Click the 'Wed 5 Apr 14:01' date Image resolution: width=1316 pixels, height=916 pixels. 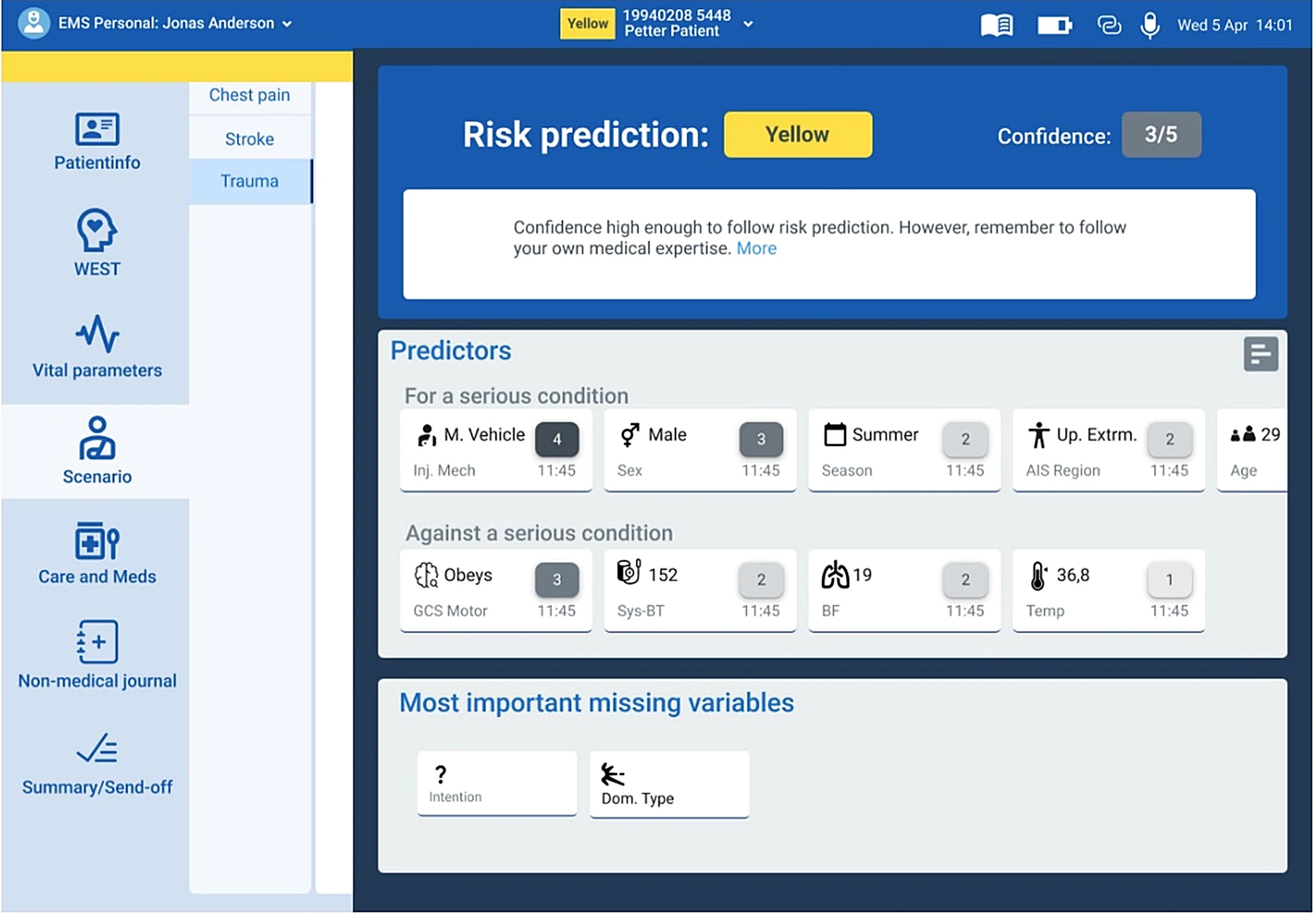(x=1235, y=25)
